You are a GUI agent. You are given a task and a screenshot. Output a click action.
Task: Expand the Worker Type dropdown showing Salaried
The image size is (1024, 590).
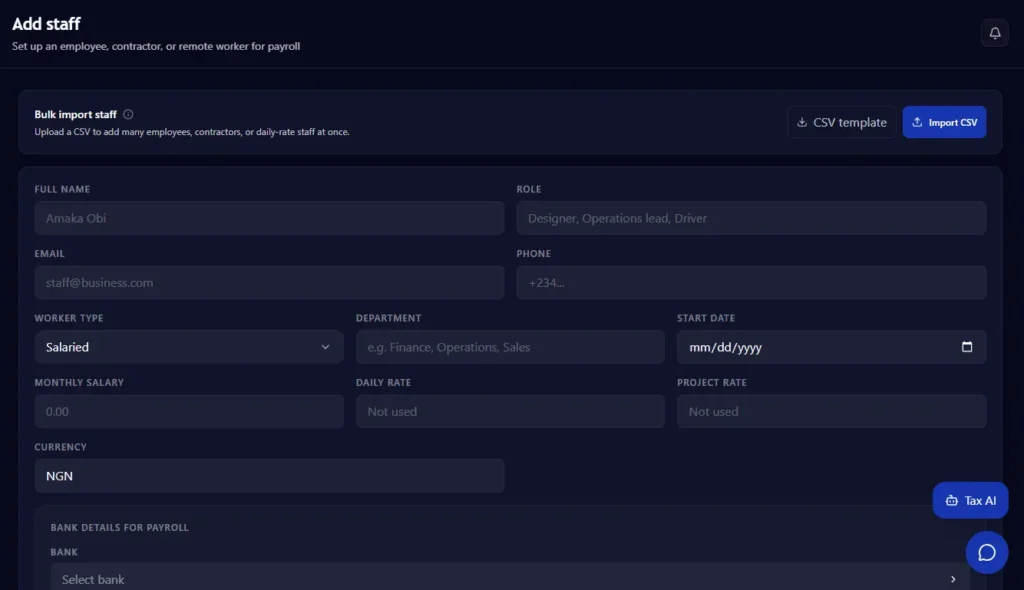[x=189, y=347]
